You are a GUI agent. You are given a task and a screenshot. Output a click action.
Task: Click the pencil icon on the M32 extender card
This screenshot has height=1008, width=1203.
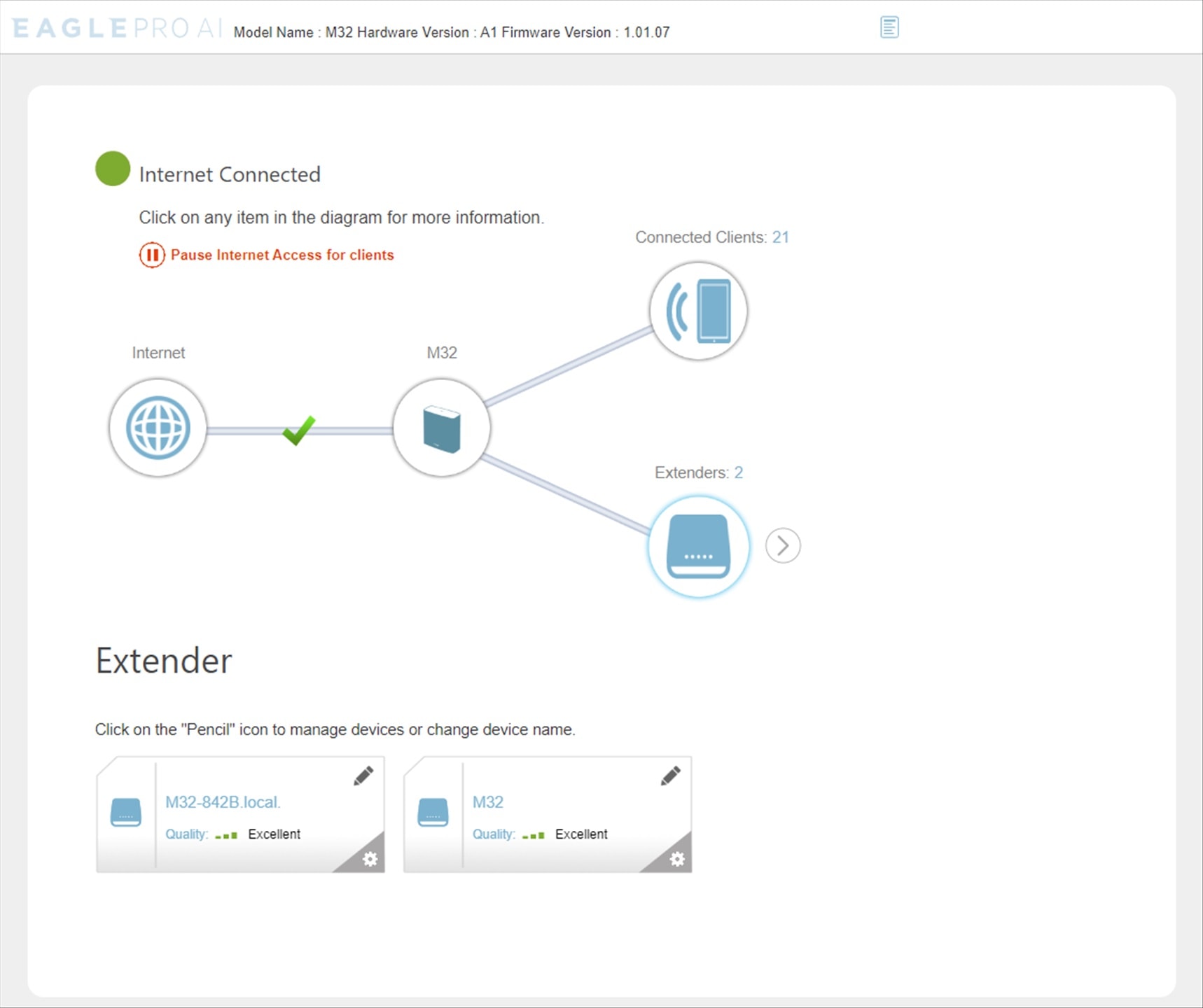(x=670, y=776)
